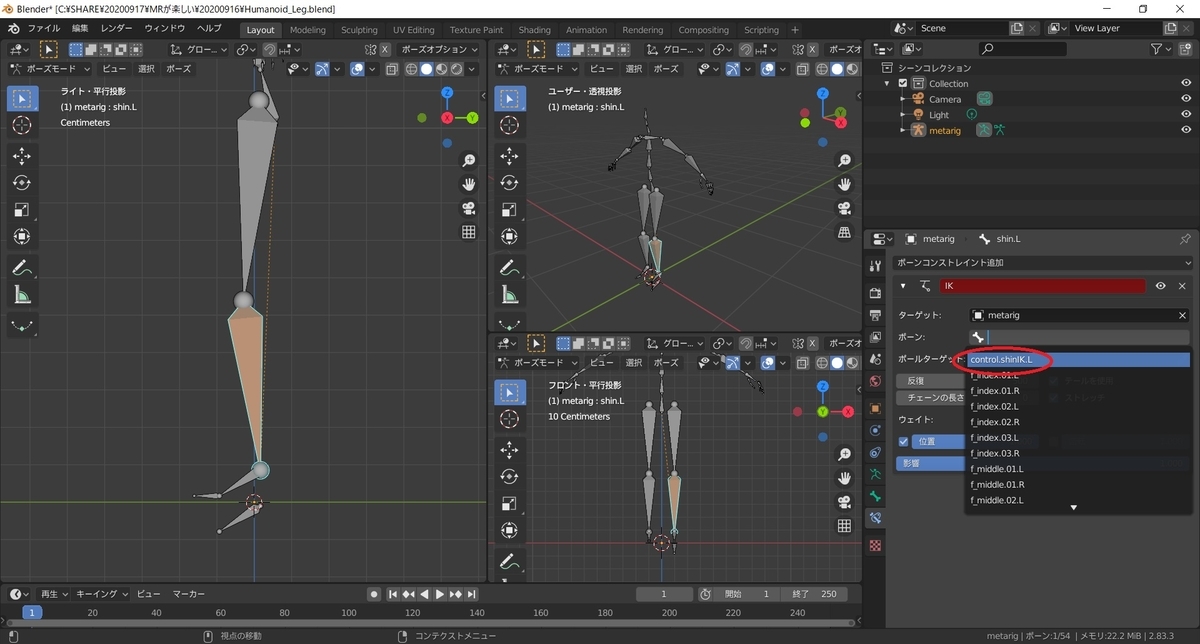Toggle Light visibility eye in outliner
Viewport: 1200px width, 644px height.
pyautogui.click(x=1186, y=115)
